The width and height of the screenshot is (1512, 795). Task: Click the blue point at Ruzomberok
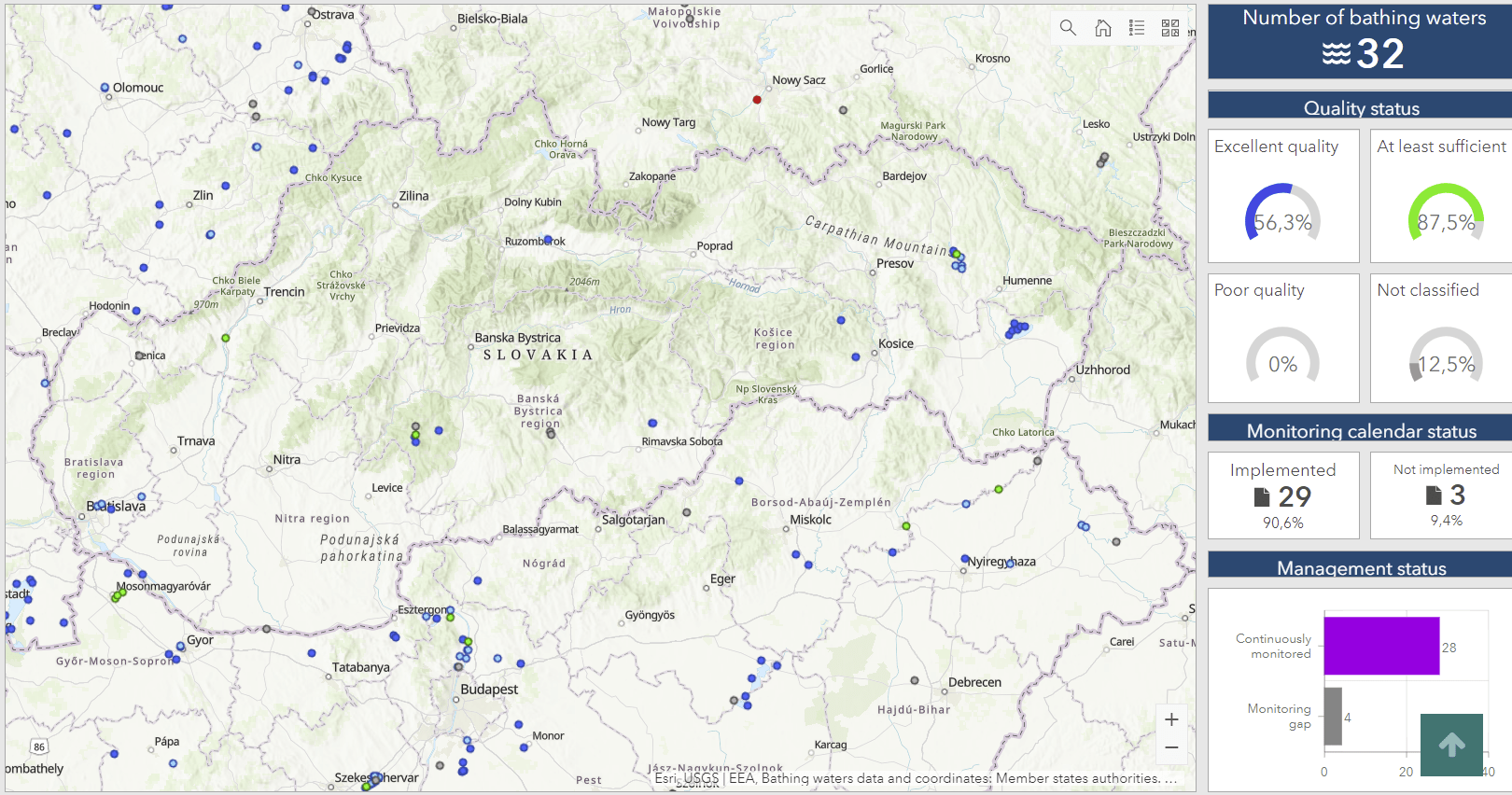click(548, 240)
